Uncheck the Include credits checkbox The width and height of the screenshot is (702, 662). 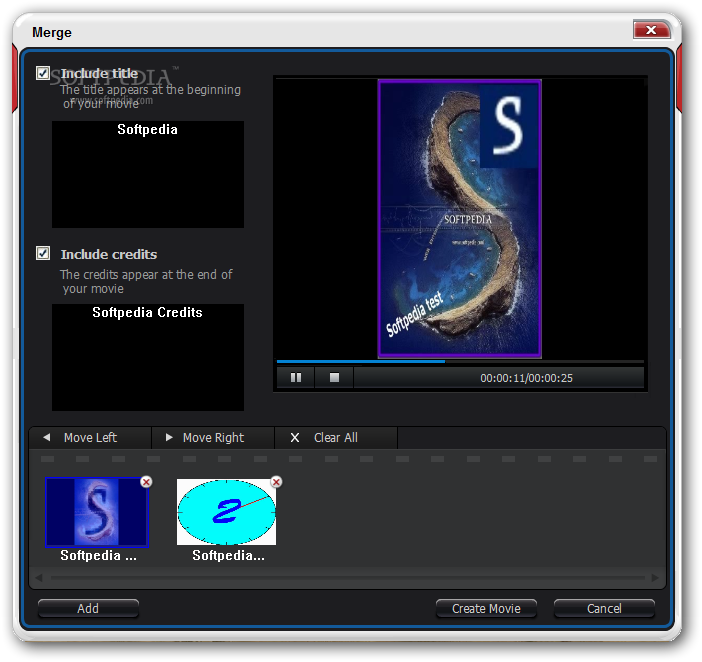pos(43,253)
